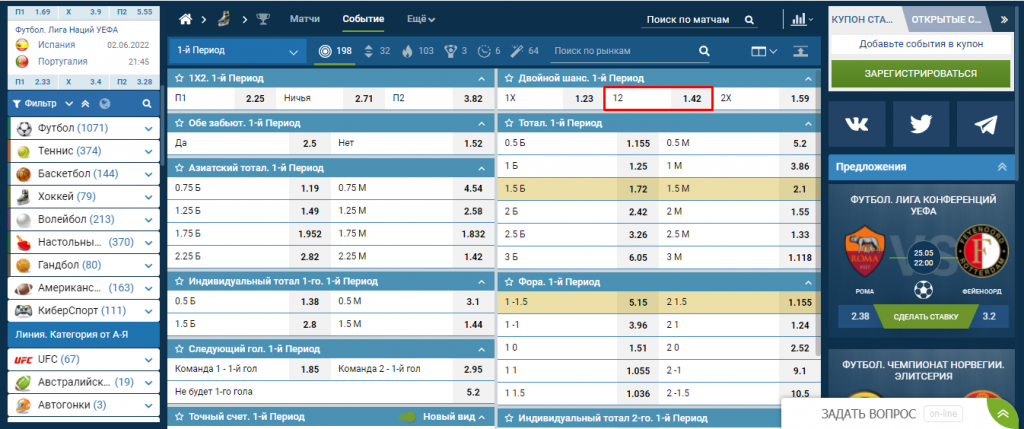The width and height of the screenshot is (1024, 429).
Task: Click the ЗАРЕГИСТРИРОВАТЬСЯ button
Action: (921, 73)
